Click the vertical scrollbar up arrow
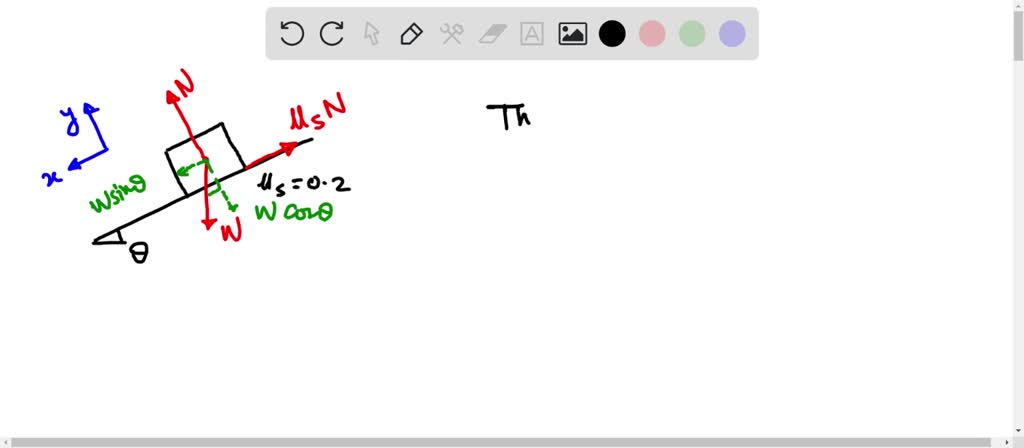The width and height of the screenshot is (1024, 448). (1018, 5)
